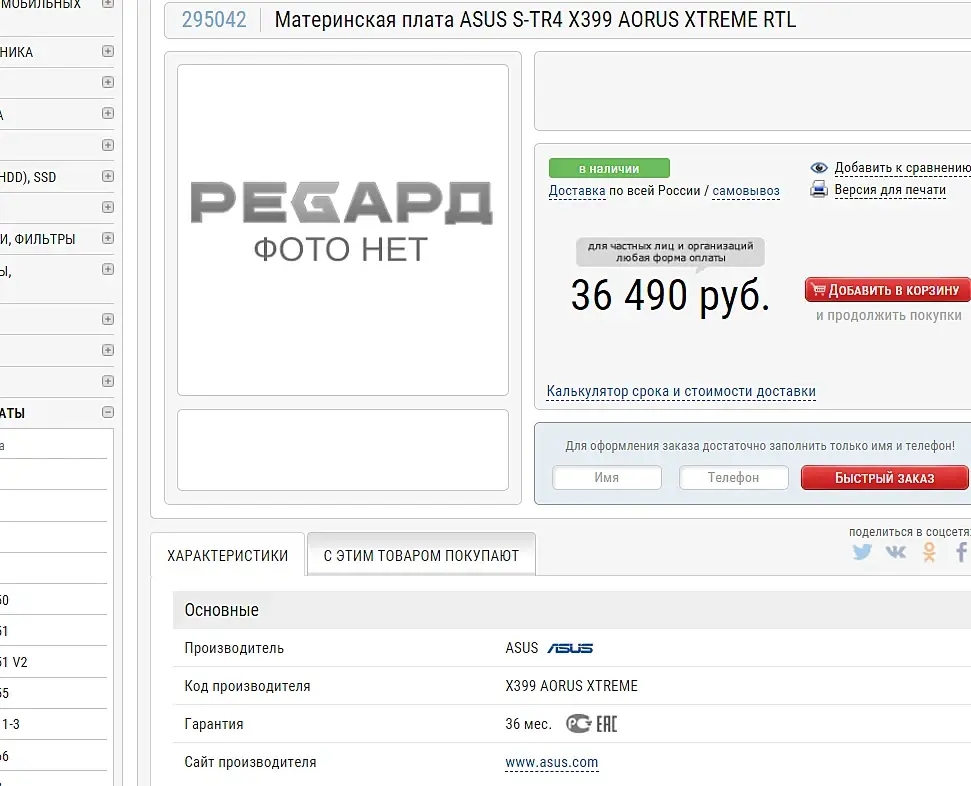Viewport: 971px width, 786px height.
Task: Open the Характеристики tab
Action: (x=227, y=555)
